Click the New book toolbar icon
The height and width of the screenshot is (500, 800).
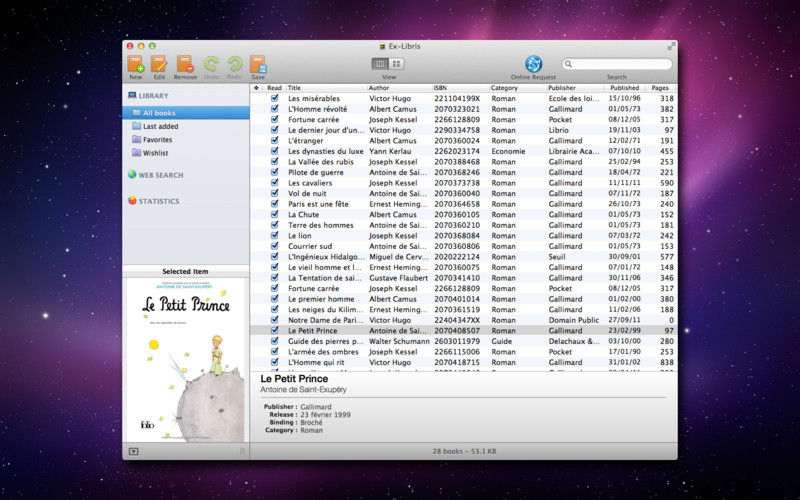tap(136, 64)
